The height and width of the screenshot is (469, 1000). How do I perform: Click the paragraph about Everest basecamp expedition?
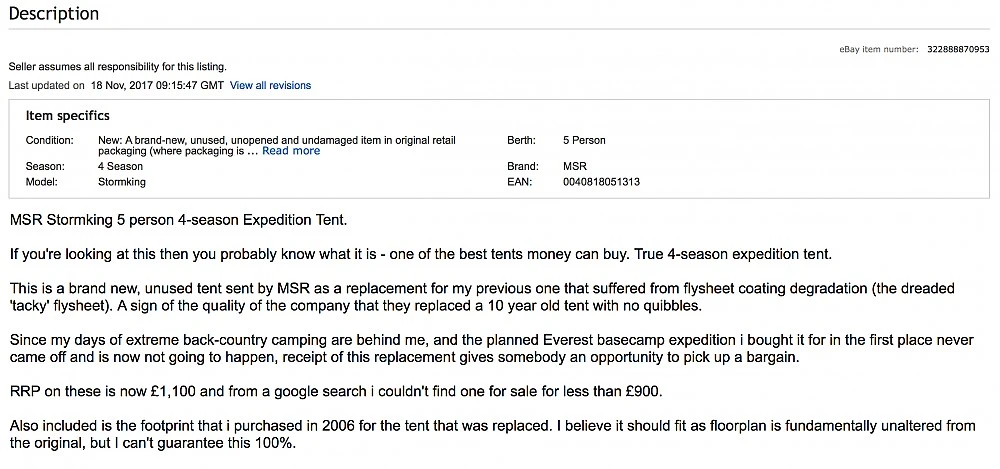(490, 349)
